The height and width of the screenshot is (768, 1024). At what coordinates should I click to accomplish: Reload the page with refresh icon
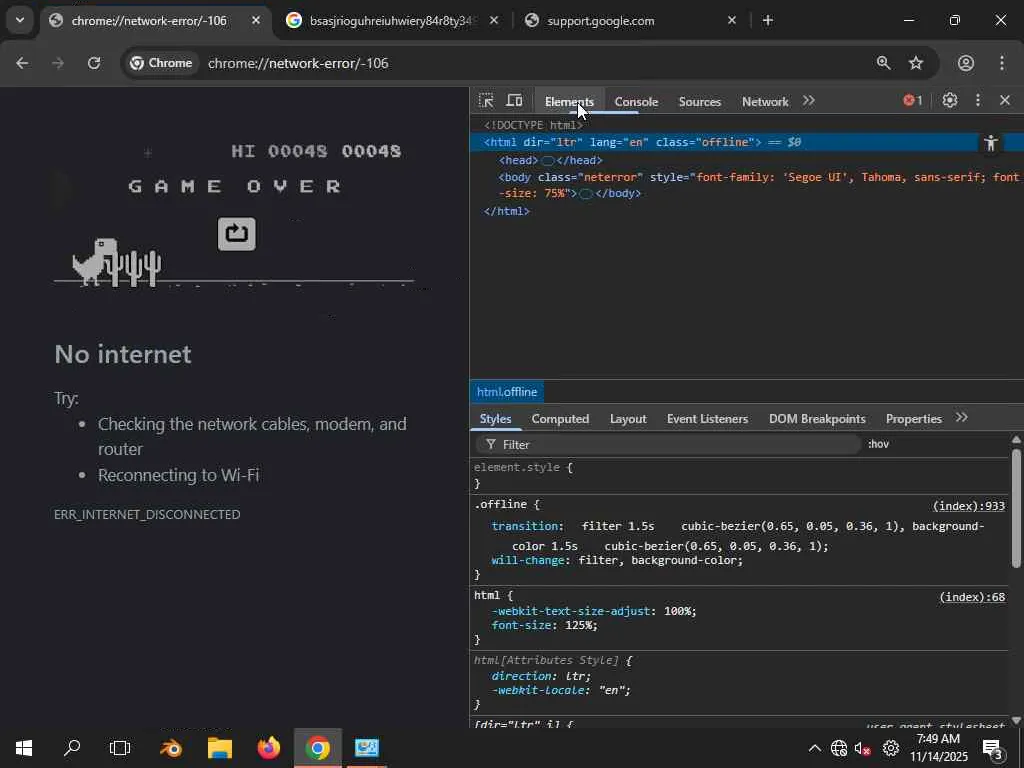(x=94, y=63)
